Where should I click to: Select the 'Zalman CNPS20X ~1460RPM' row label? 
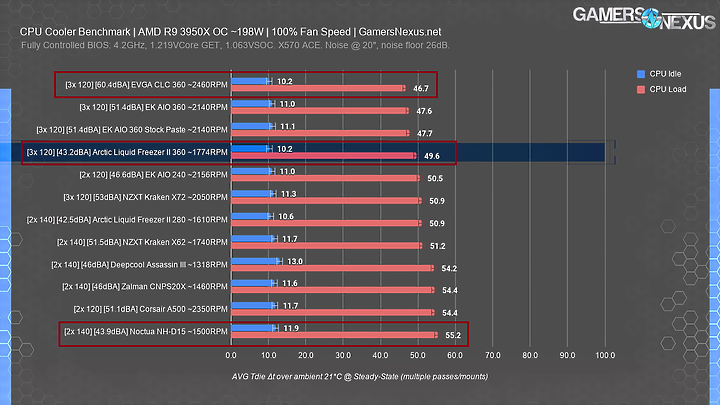pos(145,287)
